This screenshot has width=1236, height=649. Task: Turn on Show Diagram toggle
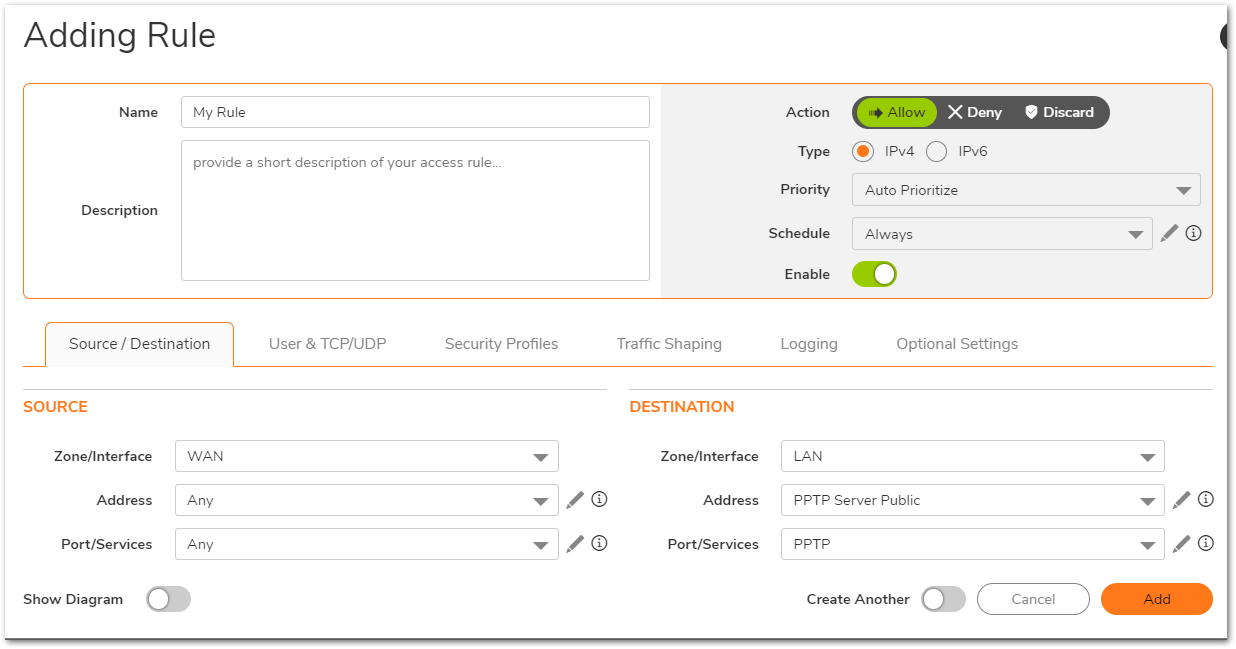tap(168, 599)
